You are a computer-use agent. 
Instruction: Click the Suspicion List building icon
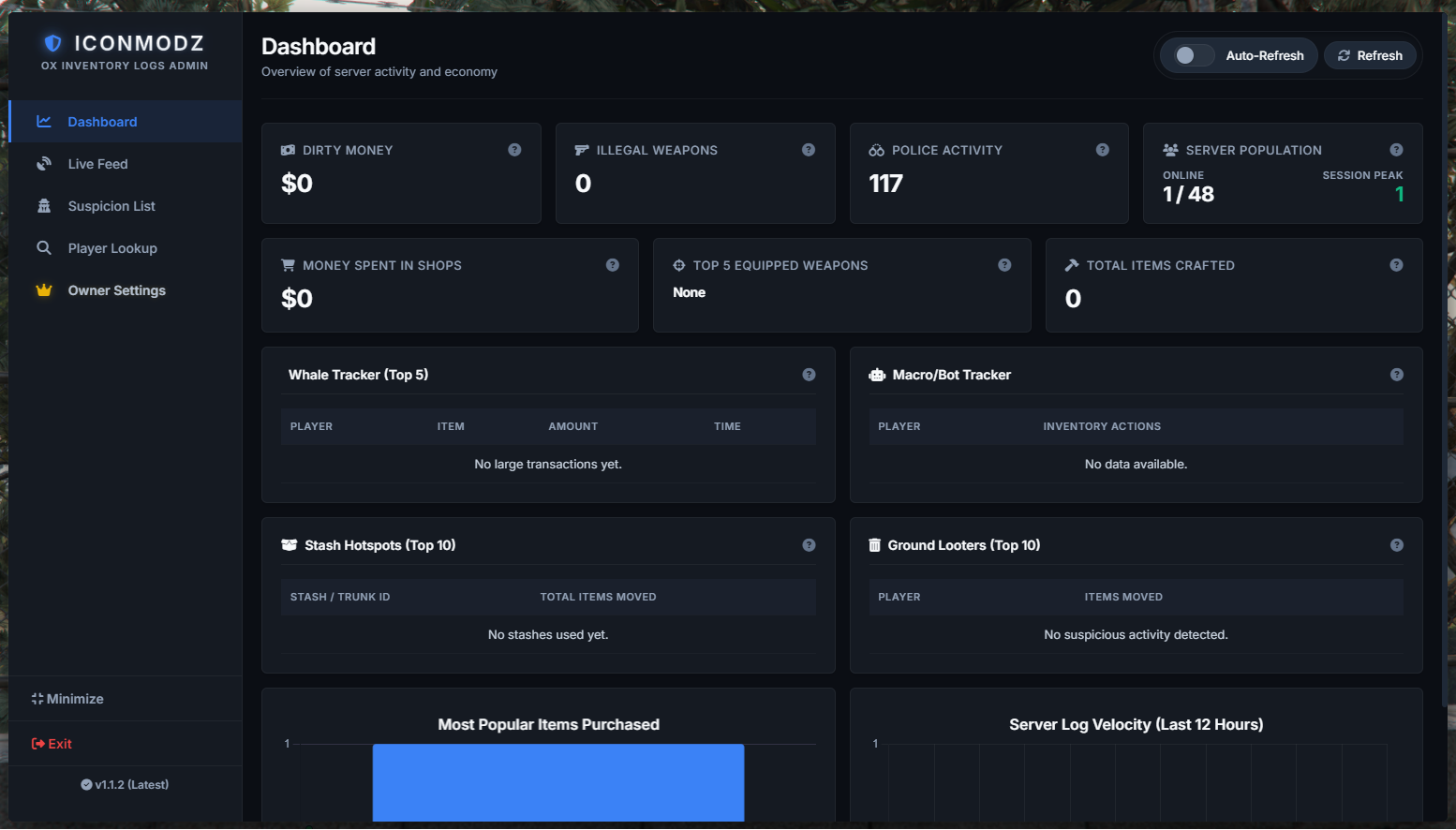pyautogui.click(x=44, y=206)
